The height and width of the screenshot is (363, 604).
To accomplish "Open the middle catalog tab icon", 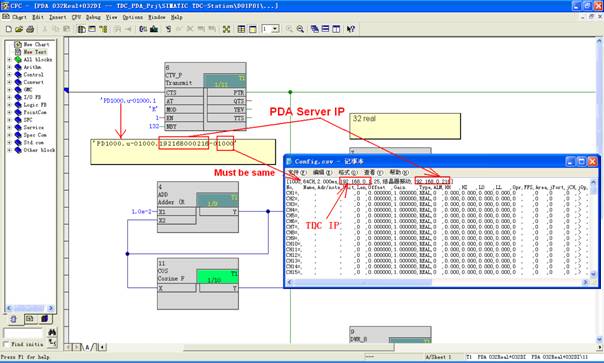I will click(29, 319).
